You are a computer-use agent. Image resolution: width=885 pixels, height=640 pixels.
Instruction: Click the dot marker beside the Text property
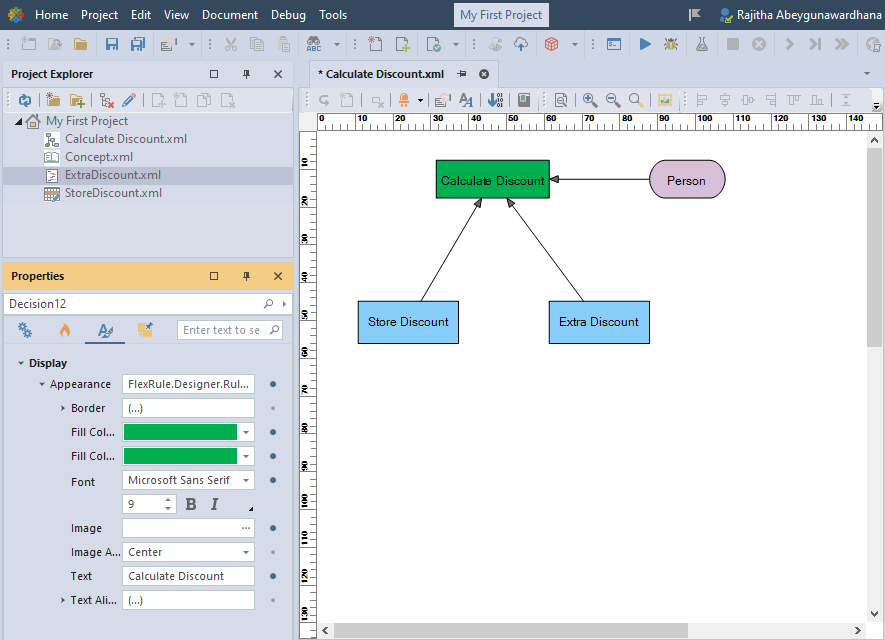click(273, 576)
